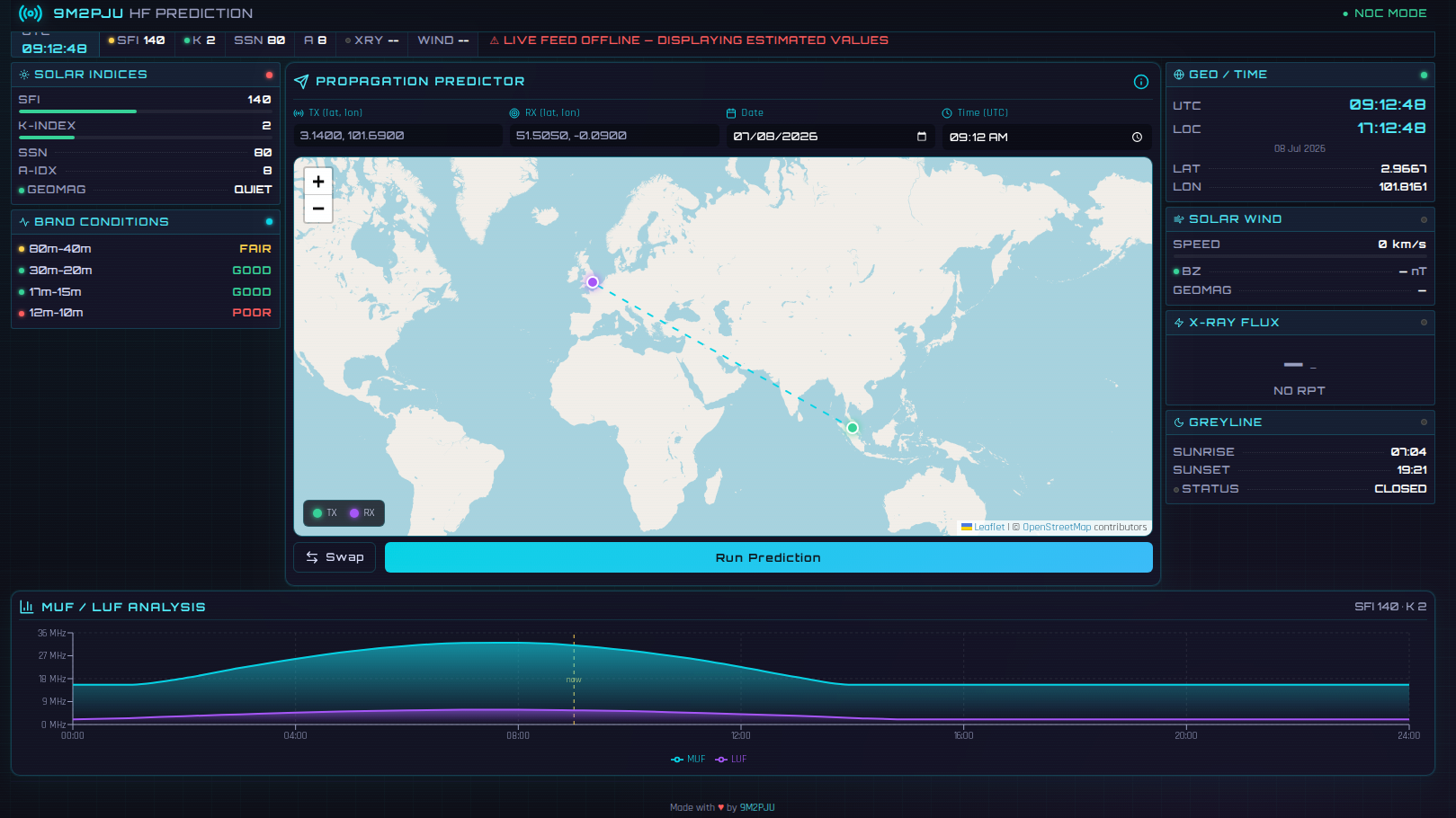Click the Solar Wind icon
Screen dimensions: 1456x818
(1179, 219)
